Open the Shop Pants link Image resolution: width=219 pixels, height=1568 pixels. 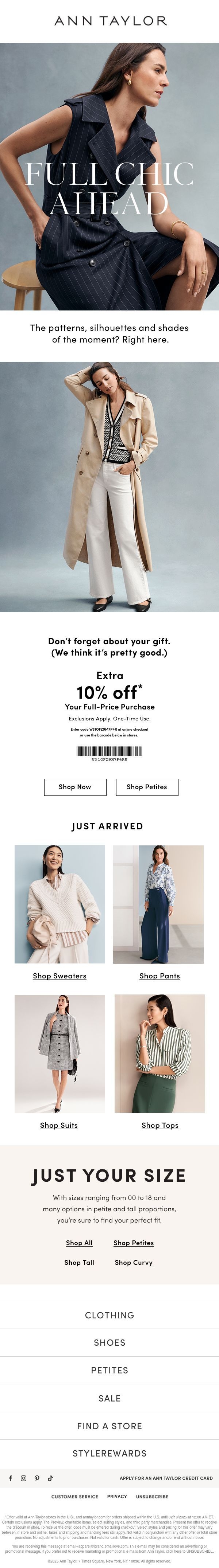click(159, 976)
